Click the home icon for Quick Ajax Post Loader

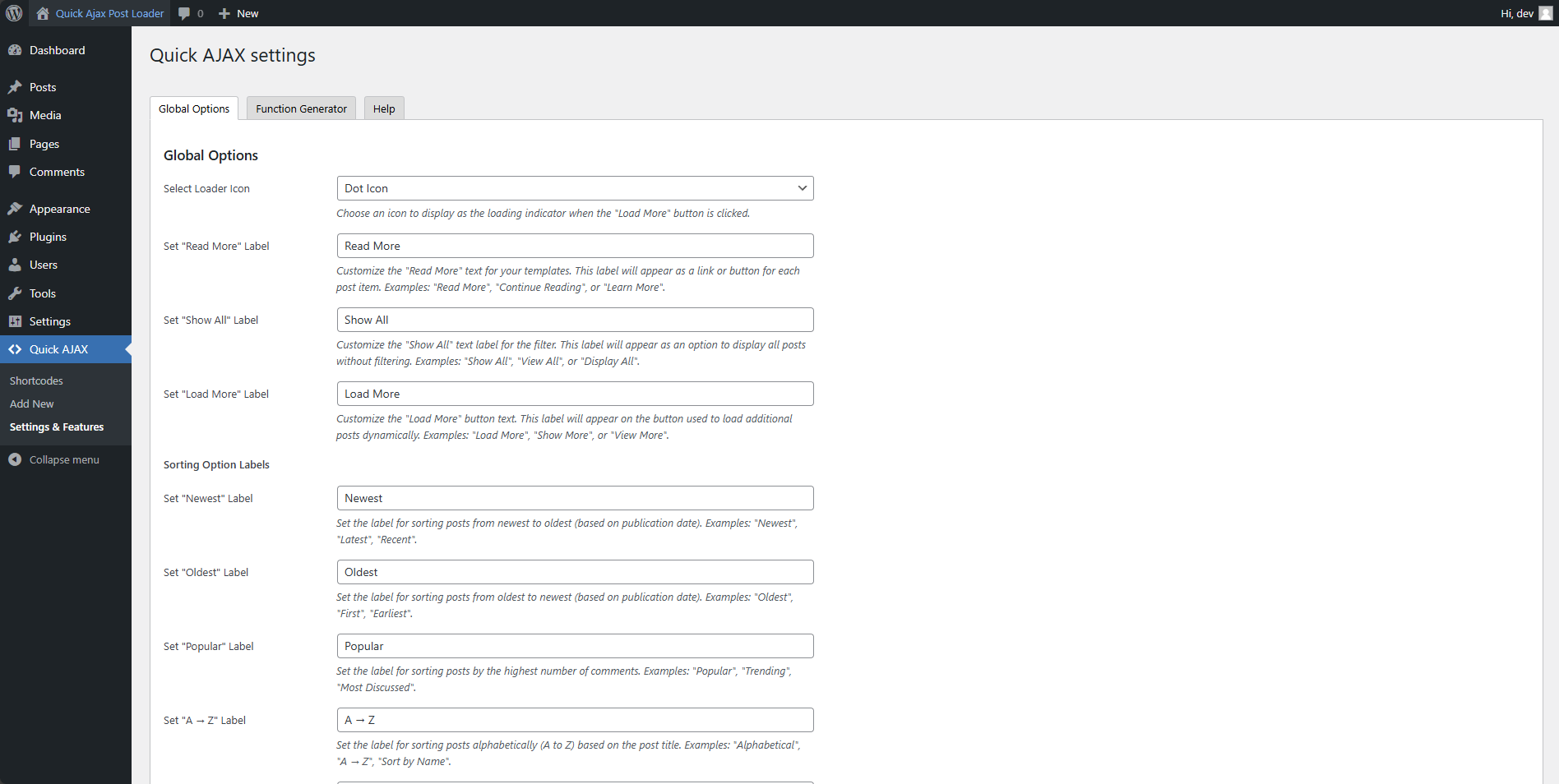[43, 13]
